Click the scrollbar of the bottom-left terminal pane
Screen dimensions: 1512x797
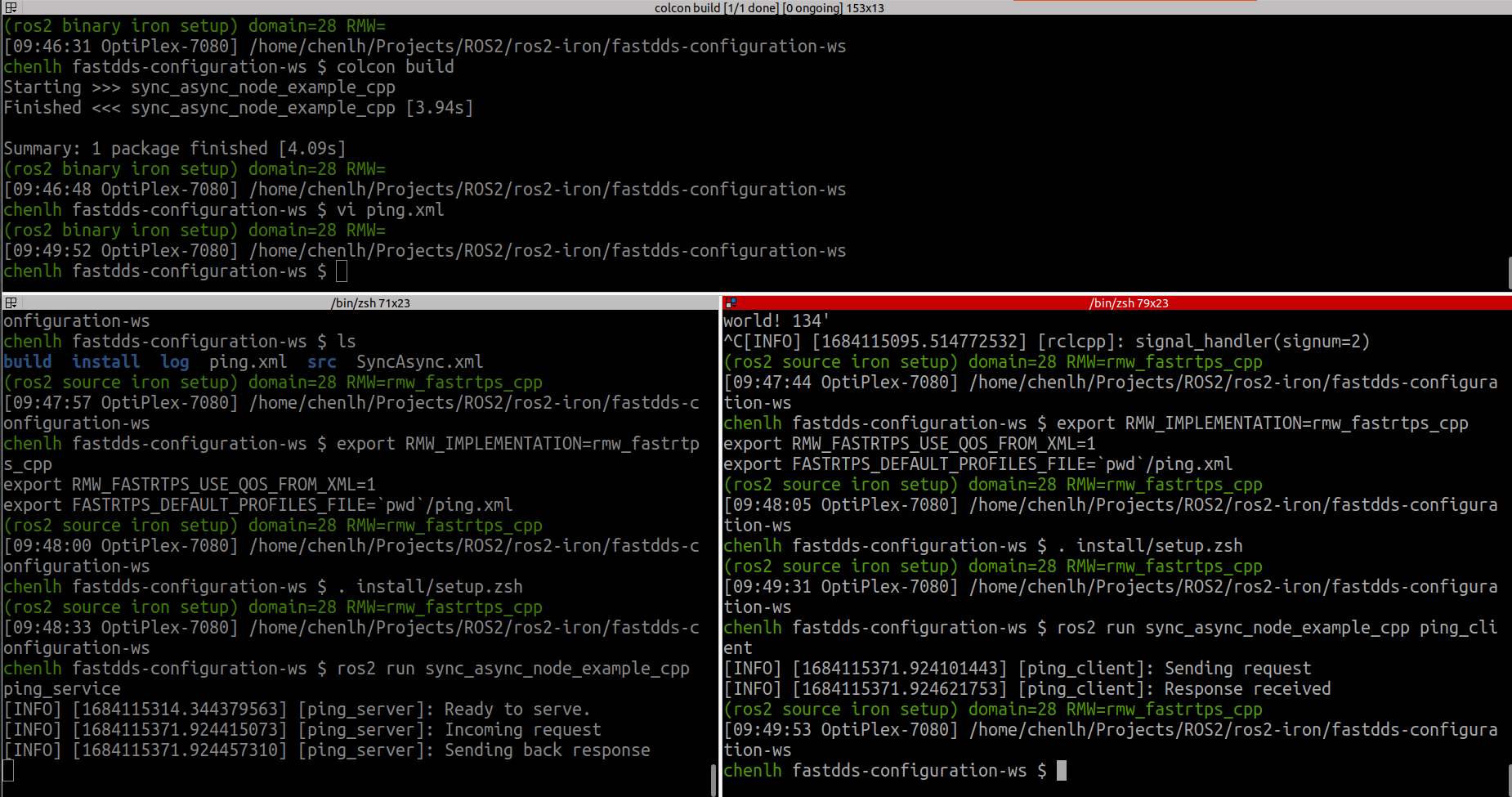[x=714, y=779]
